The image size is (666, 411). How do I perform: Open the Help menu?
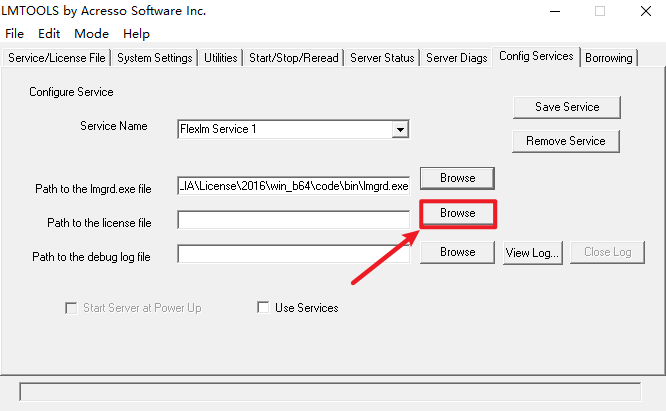click(136, 34)
